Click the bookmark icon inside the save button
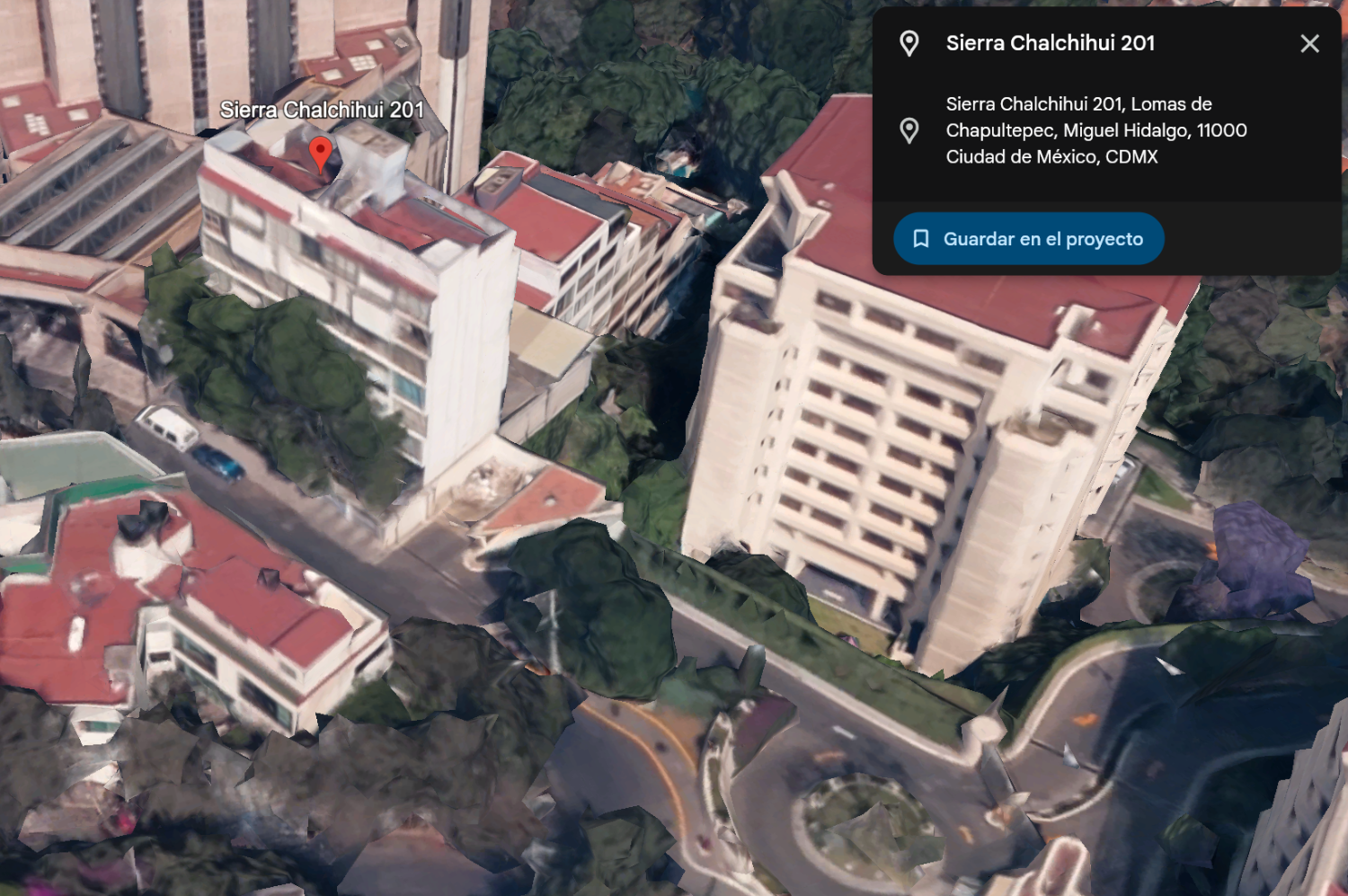 coord(920,239)
